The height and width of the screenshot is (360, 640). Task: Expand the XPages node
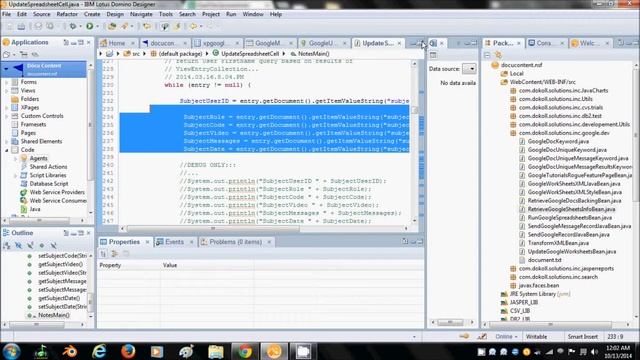[7, 108]
